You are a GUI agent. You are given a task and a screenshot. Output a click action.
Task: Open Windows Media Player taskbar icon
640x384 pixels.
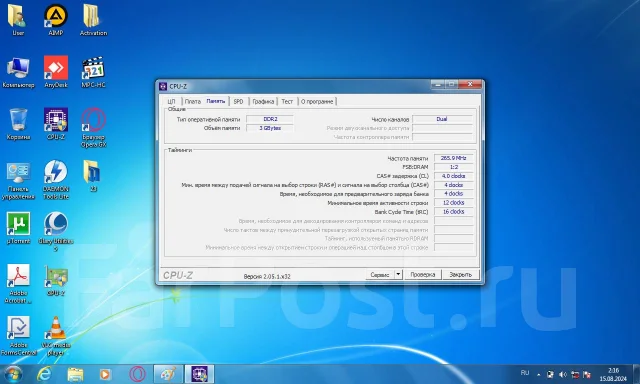(105, 374)
